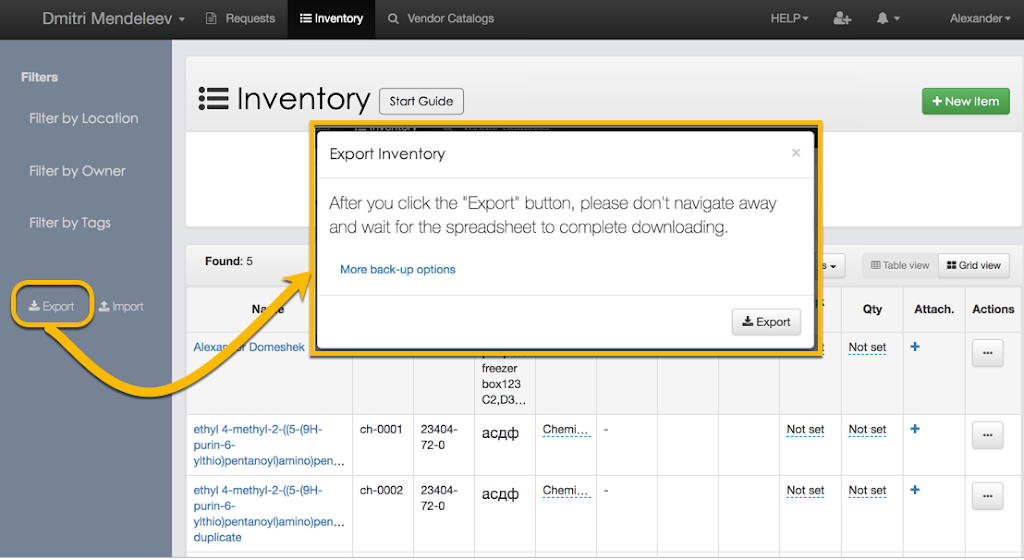The image size is (1024, 560).
Task: Click the Found: 5 count text
Action: point(229,261)
